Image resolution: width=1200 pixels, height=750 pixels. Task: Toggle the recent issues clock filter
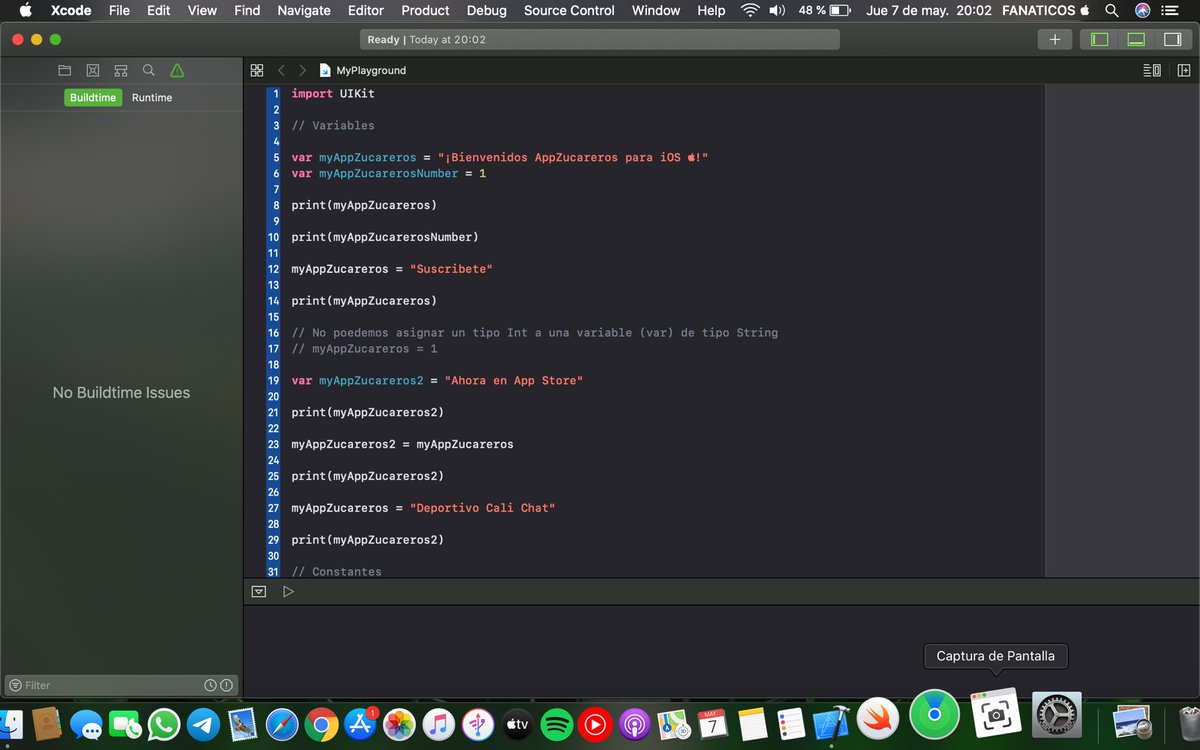pos(211,685)
